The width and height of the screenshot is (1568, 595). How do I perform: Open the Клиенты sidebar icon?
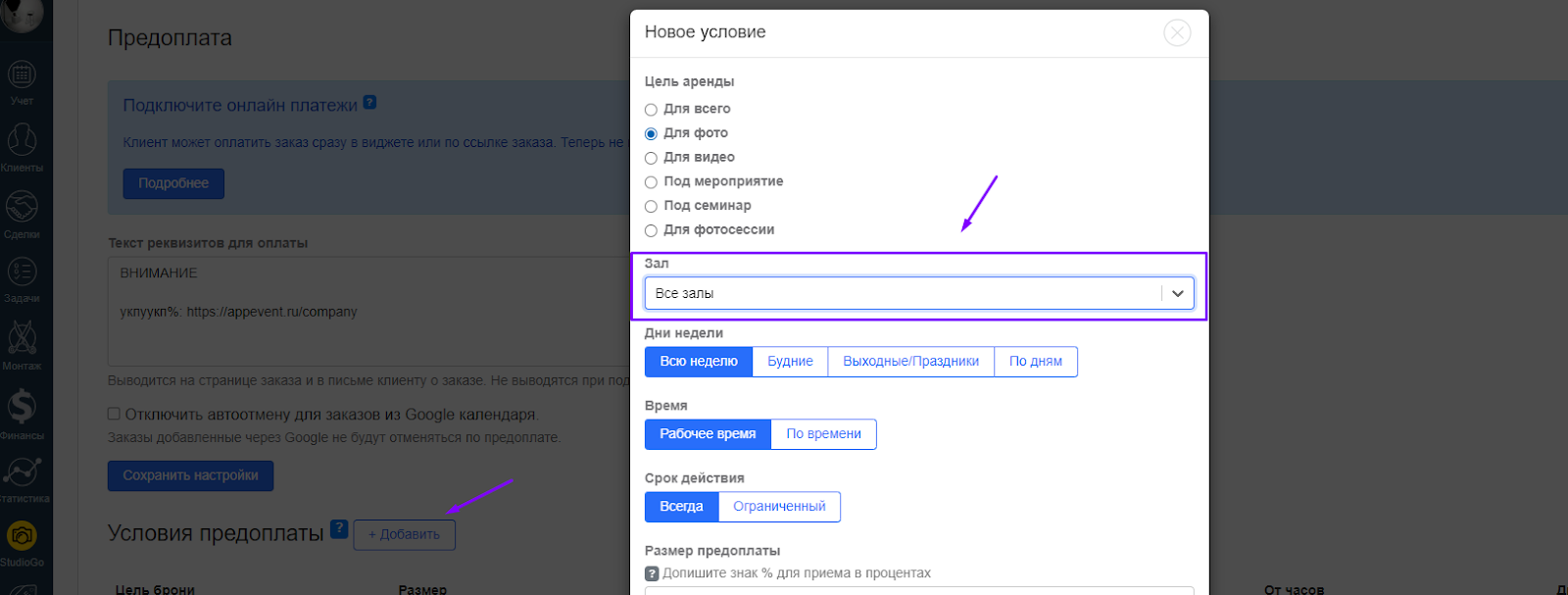point(22,142)
